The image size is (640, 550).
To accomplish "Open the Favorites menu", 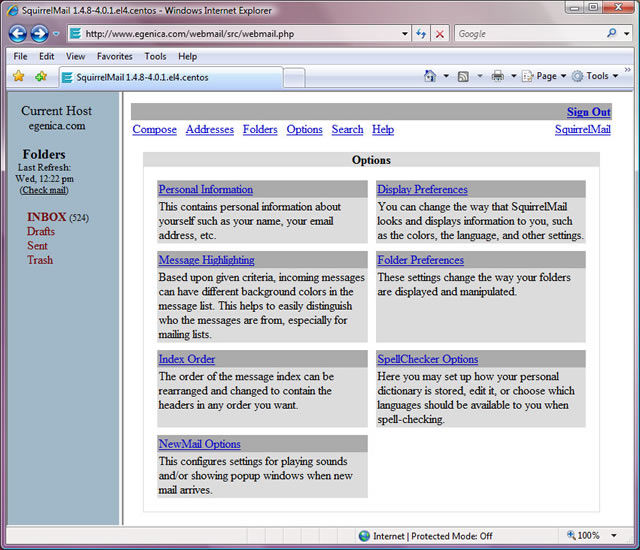I will [x=115, y=56].
